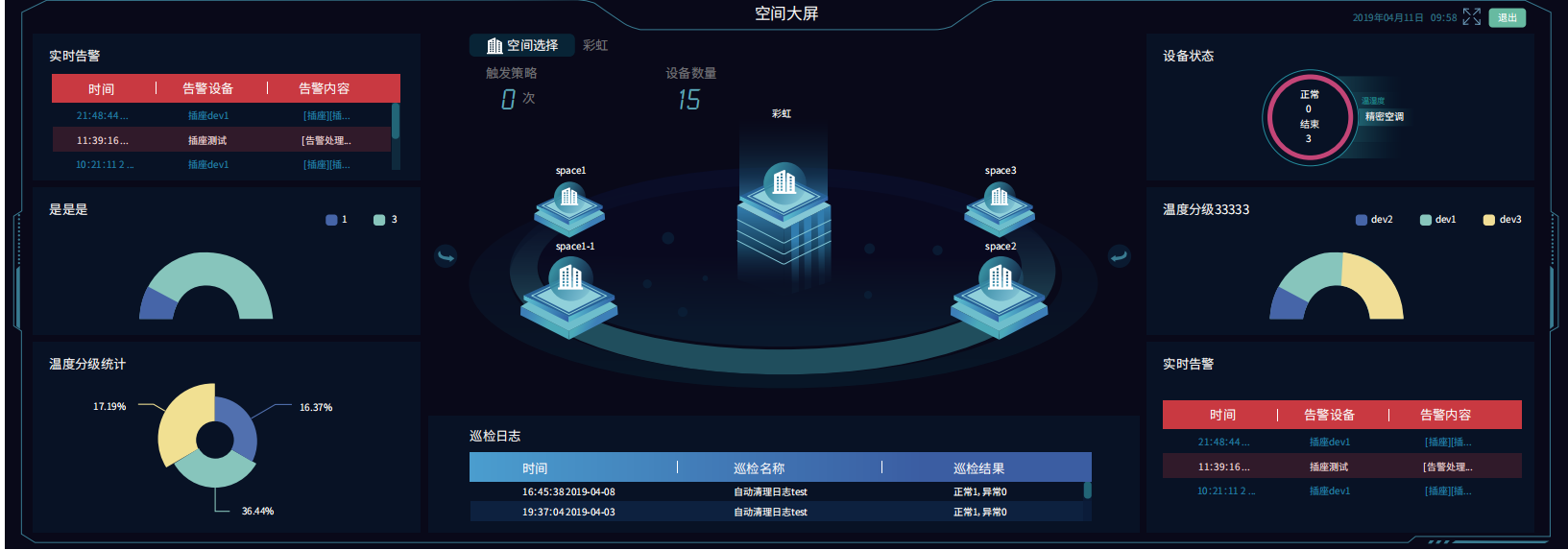The image size is (1568, 550).
Task: Select the space2 building icon
Action: tap(1001, 279)
